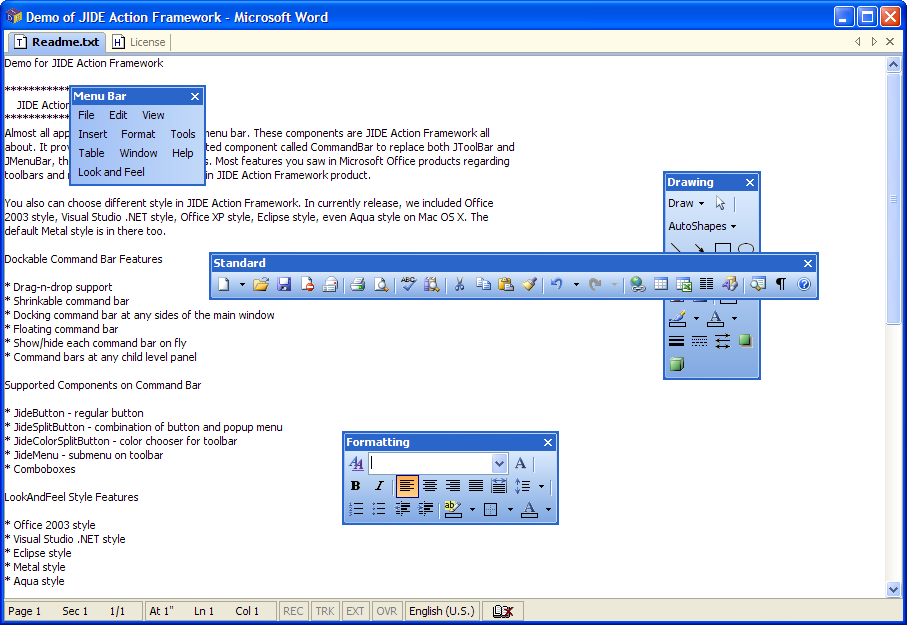Click the Paste clipboard icon
This screenshot has width=907, height=625.
pyautogui.click(x=506, y=284)
